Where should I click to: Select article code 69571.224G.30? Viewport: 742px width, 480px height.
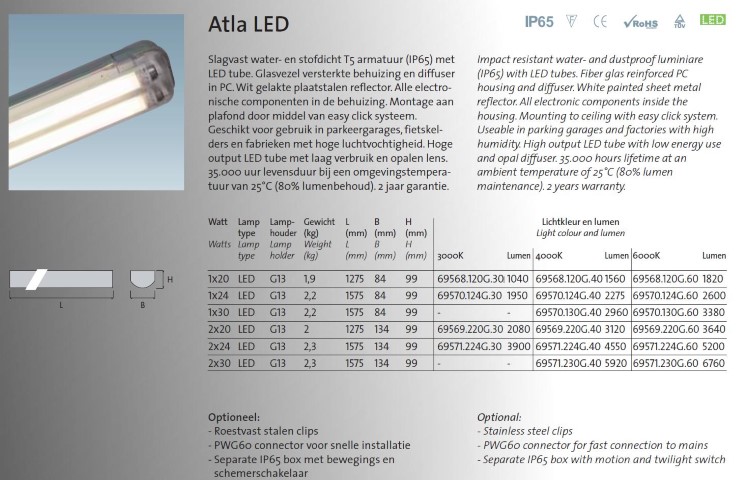469,347
